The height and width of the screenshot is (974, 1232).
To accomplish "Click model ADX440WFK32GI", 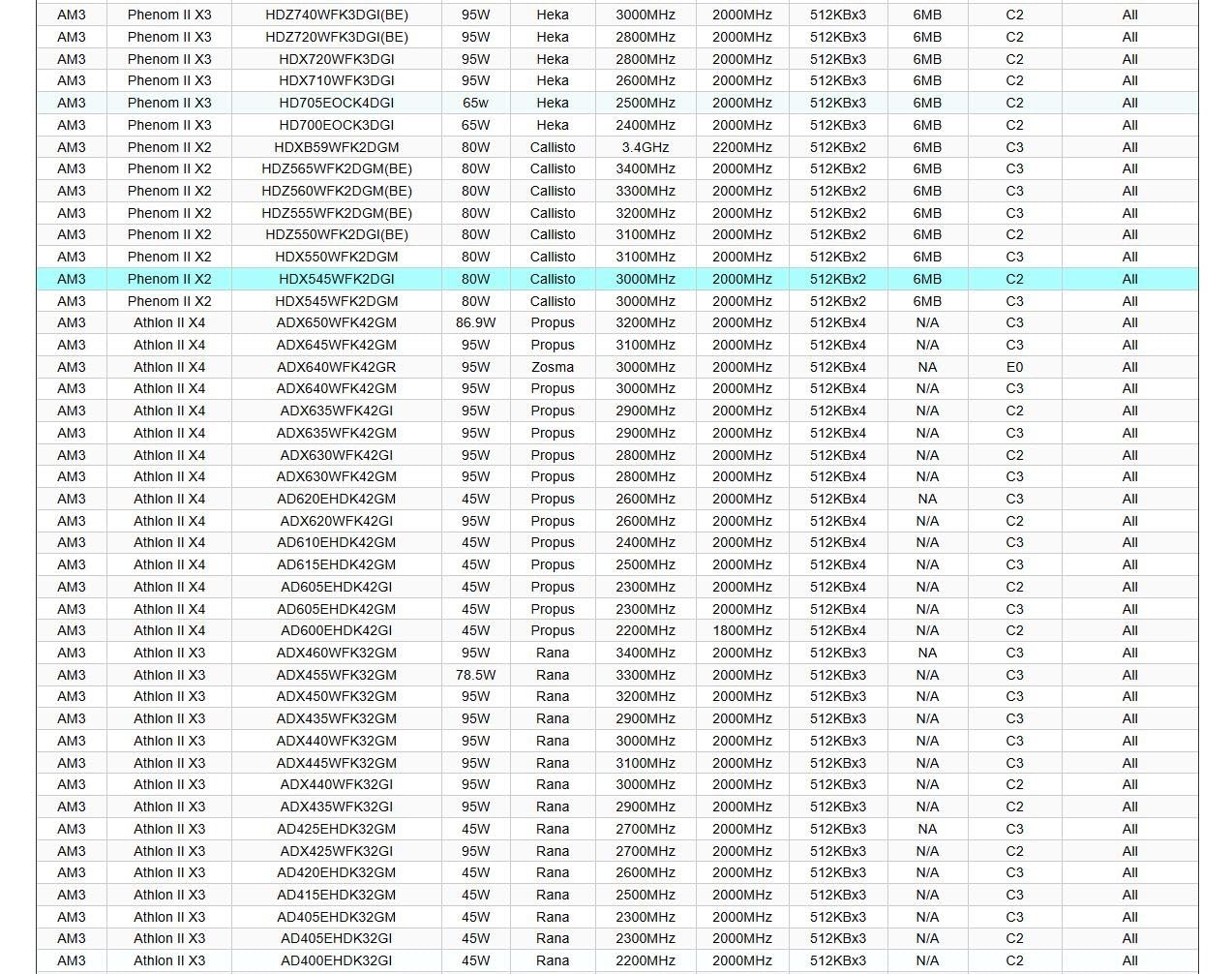I will [x=336, y=784].
